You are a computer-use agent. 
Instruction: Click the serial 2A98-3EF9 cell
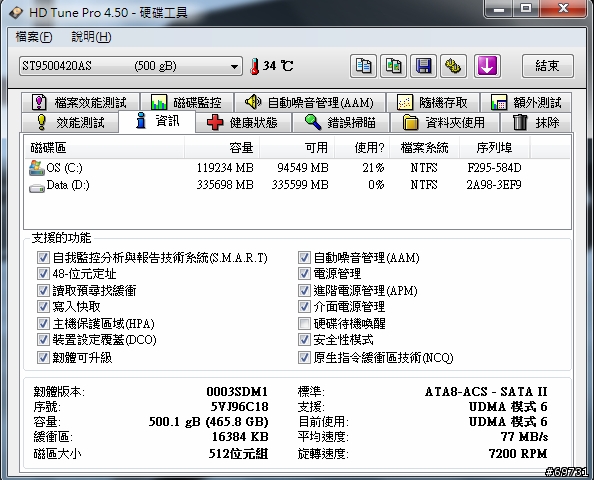494,185
